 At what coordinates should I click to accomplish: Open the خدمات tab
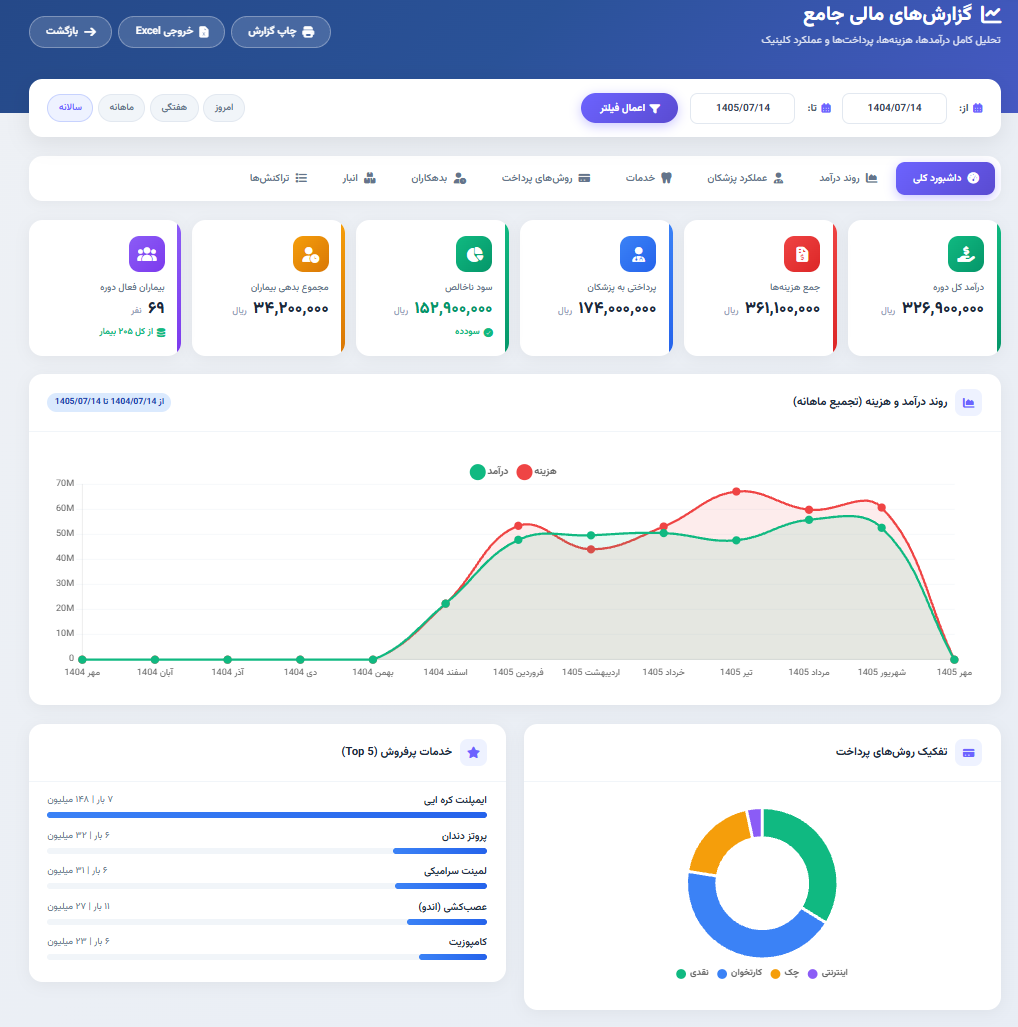649,178
